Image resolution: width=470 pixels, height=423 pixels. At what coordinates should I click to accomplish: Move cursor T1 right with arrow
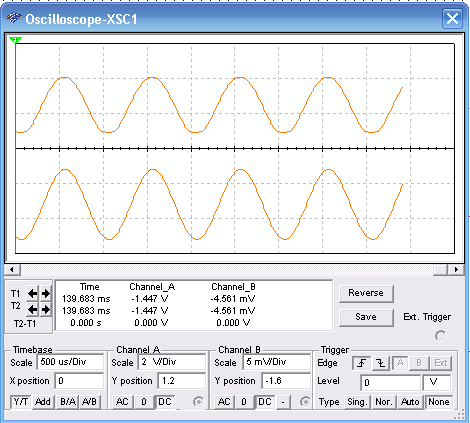(46, 294)
